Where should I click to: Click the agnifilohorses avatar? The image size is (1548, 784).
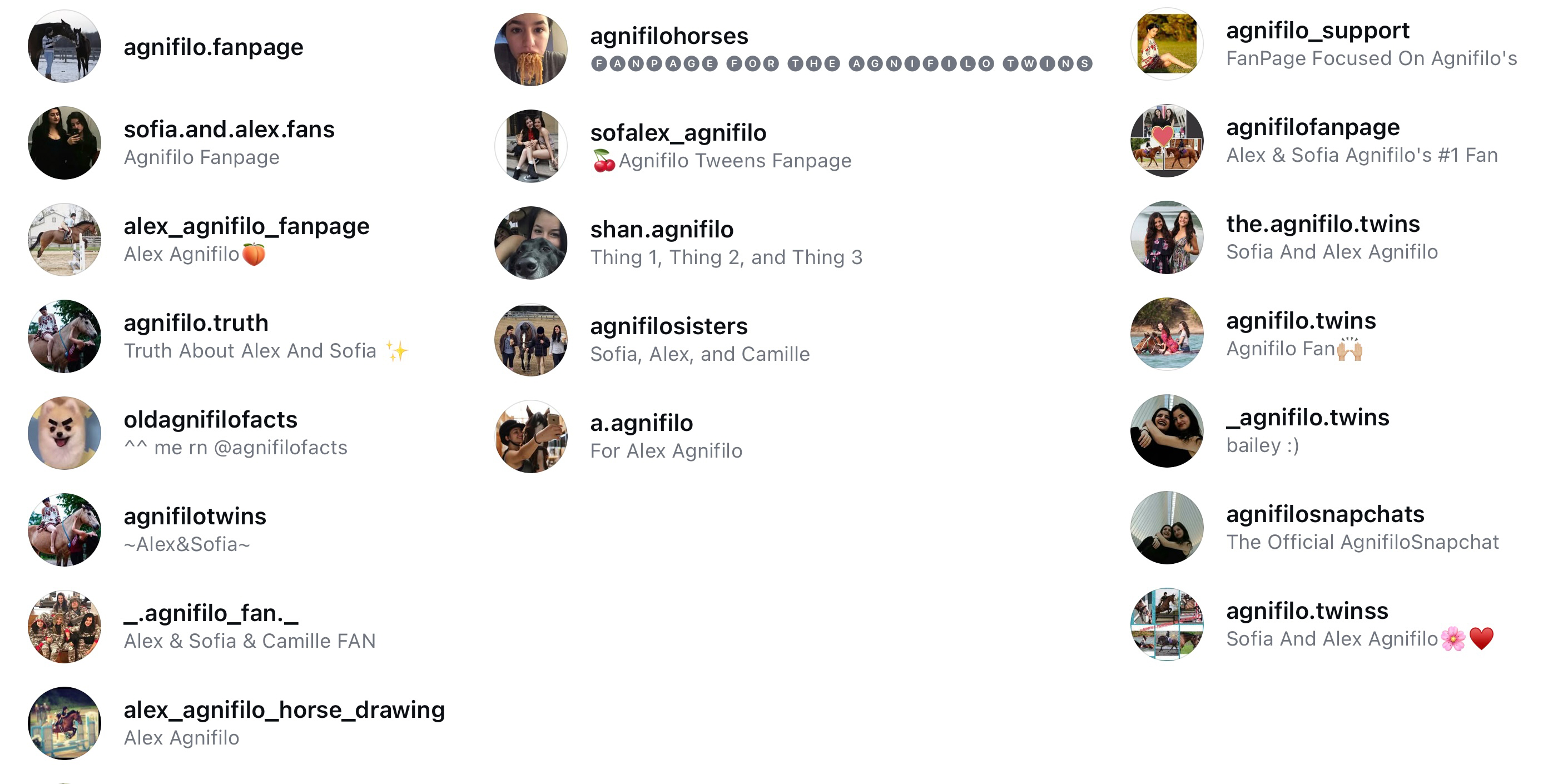click(x=530, y=49)
